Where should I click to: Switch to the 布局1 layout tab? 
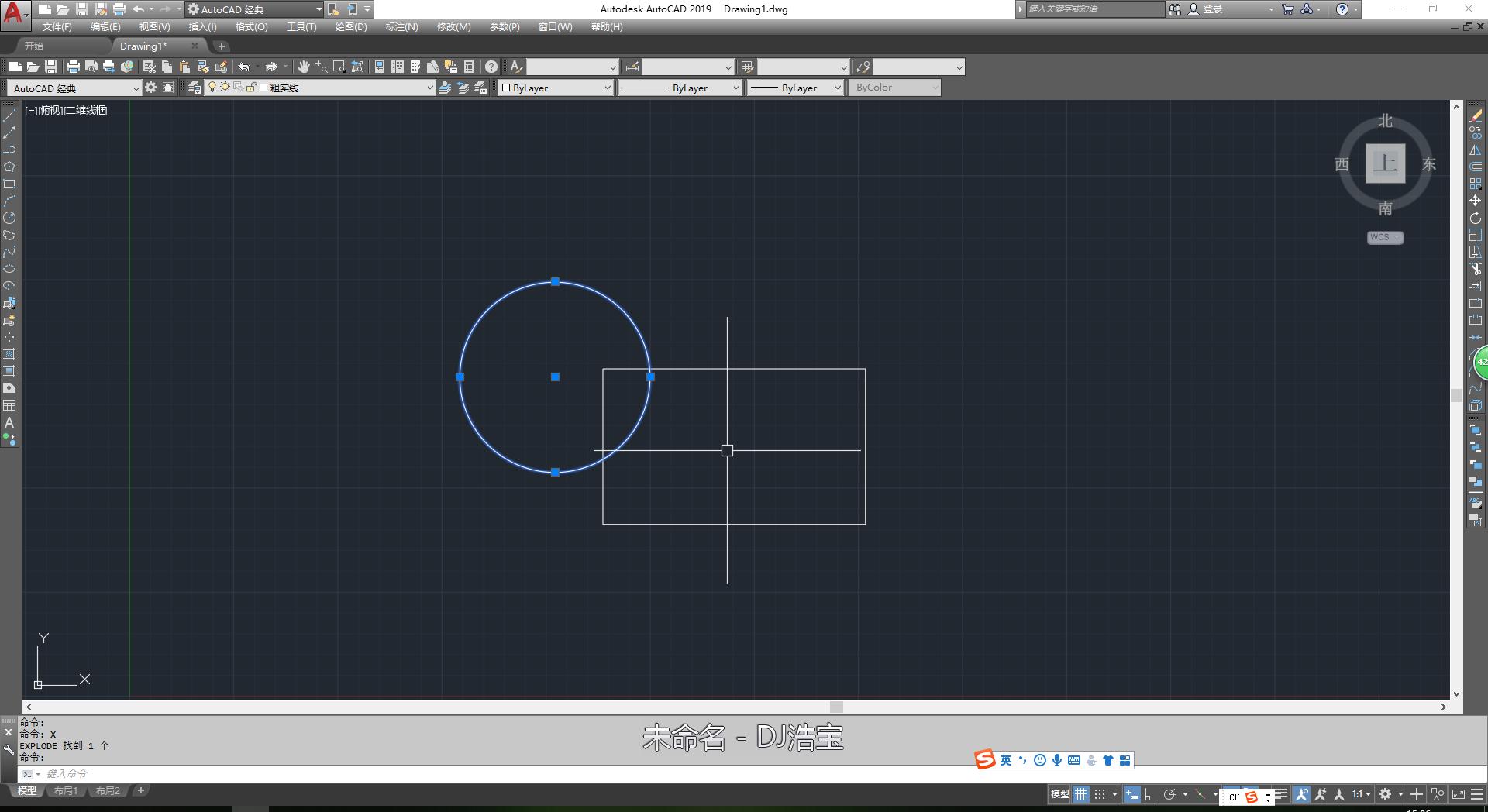pyautogui.click(x=66, y=791)
